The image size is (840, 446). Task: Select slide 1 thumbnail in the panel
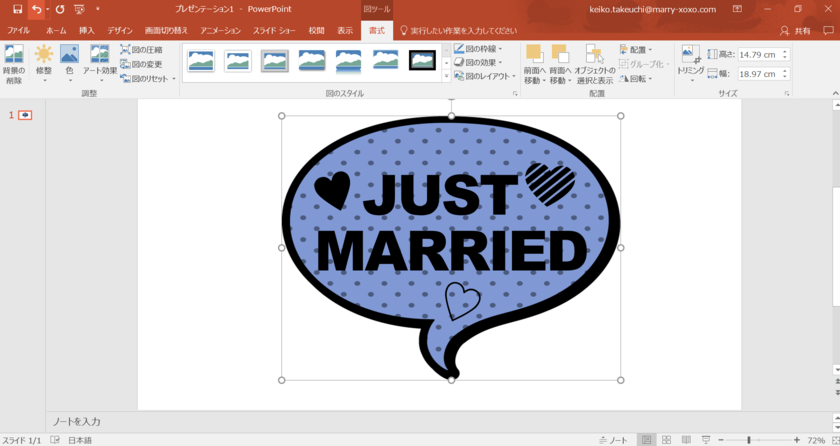(25, 115)
